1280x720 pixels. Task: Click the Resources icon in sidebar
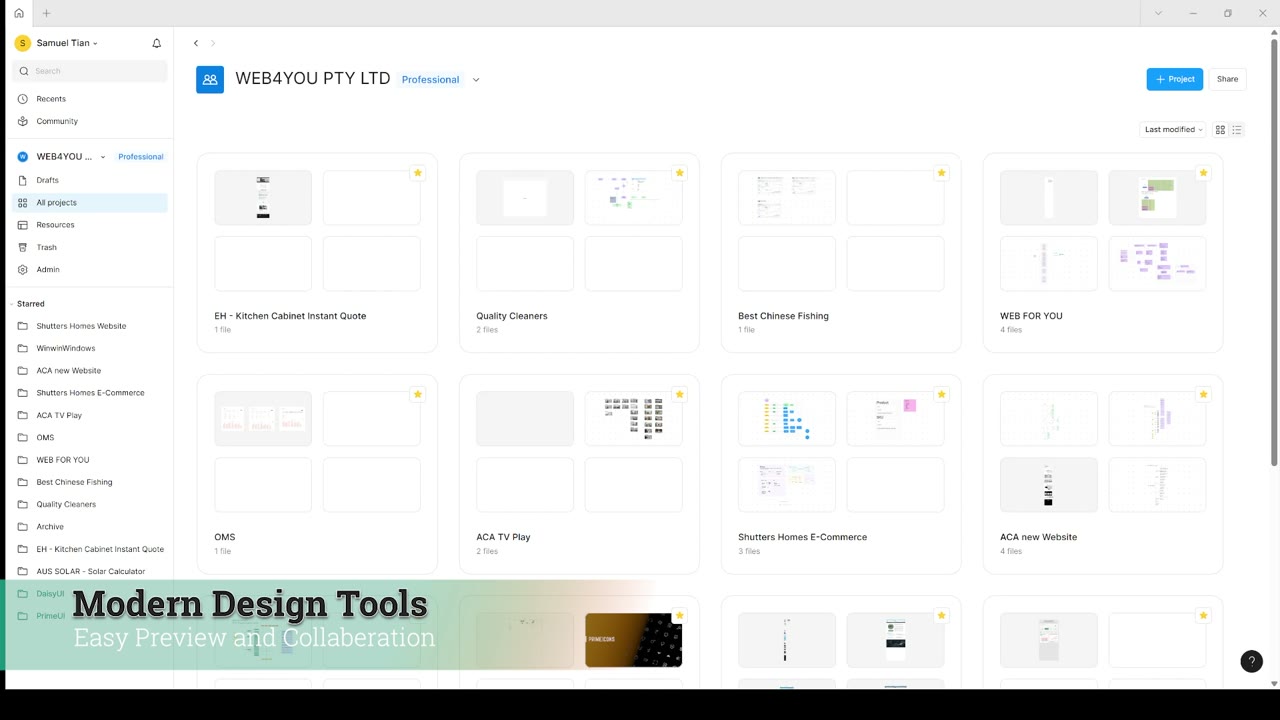23,225
